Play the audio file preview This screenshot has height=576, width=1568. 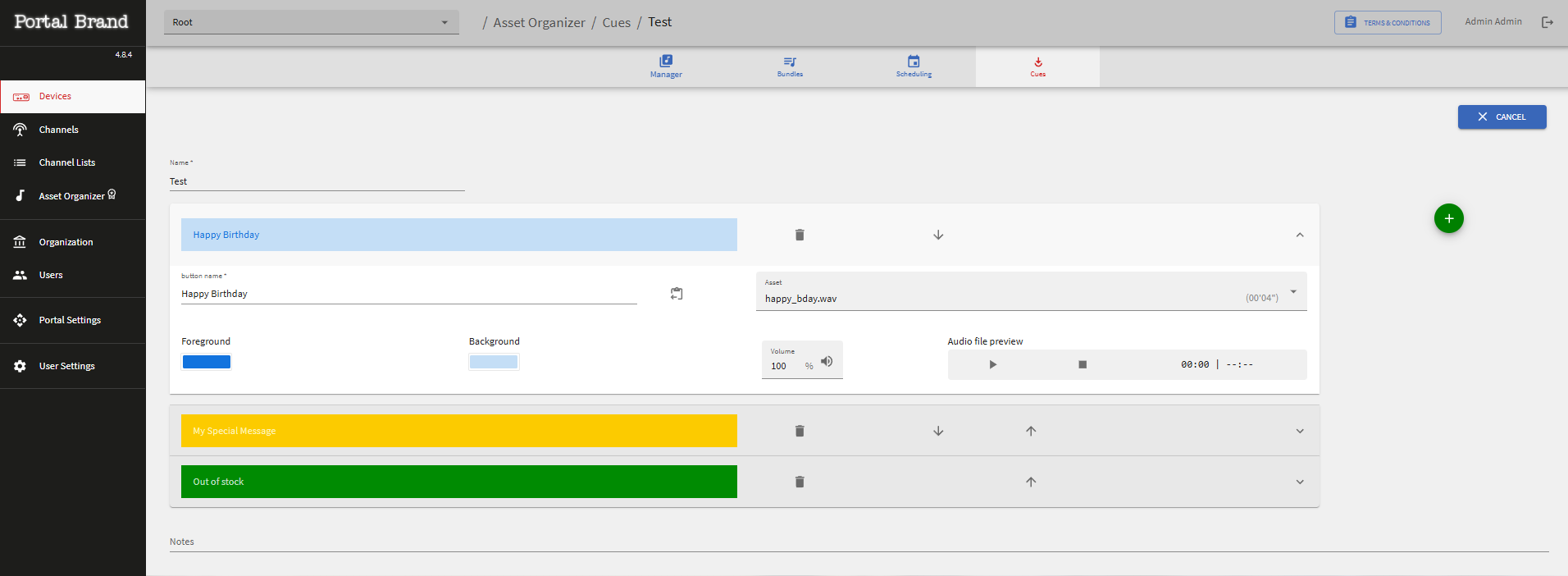(992, 364)
